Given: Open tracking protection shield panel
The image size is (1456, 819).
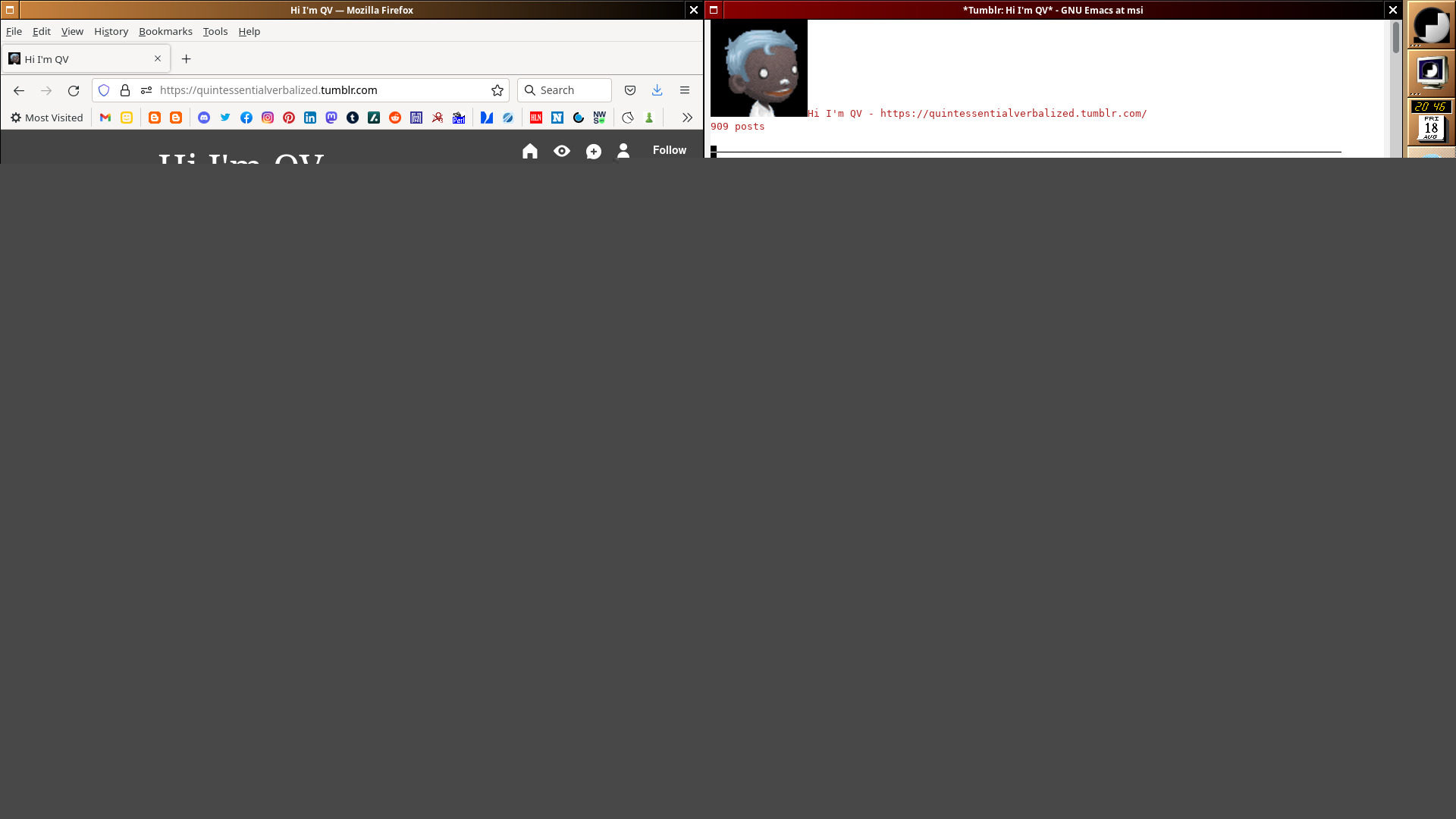Looking at the screenshot, I should [x=104, y=90].
